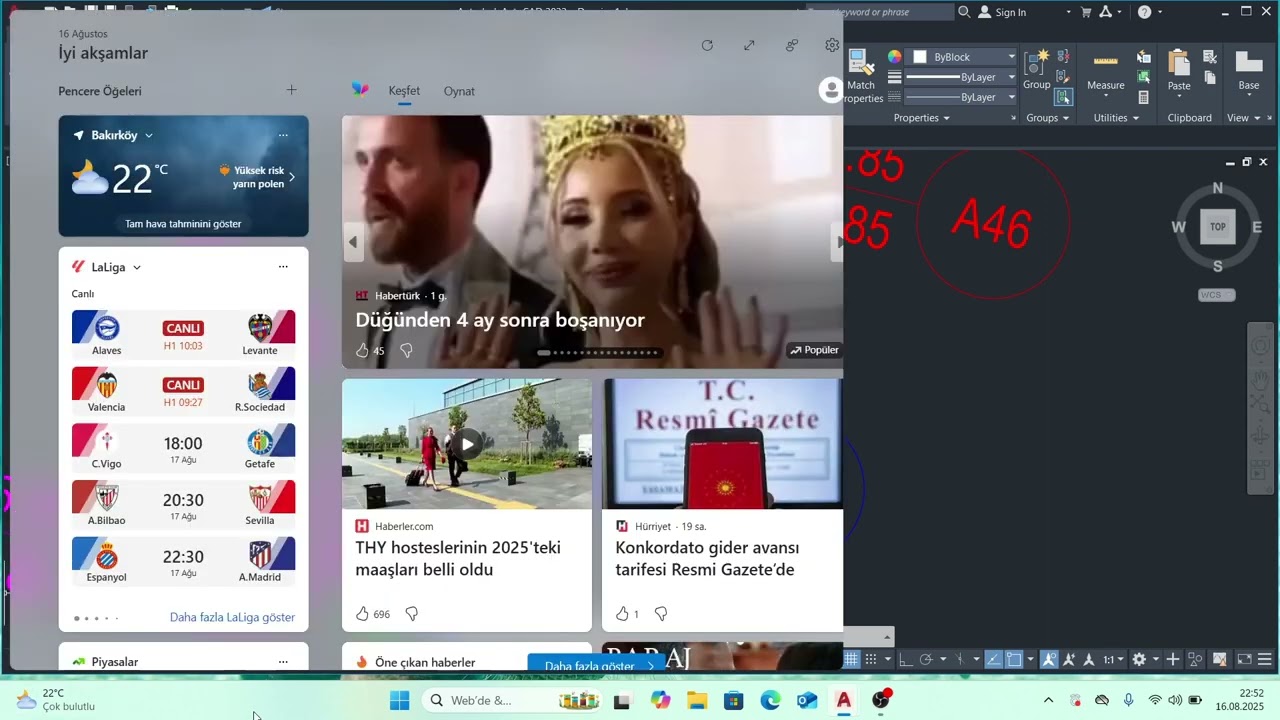Click the widgets profile avatar
Image resolution: width=1280 pixels, height=720 pixels.
click(x=830, y=90)
